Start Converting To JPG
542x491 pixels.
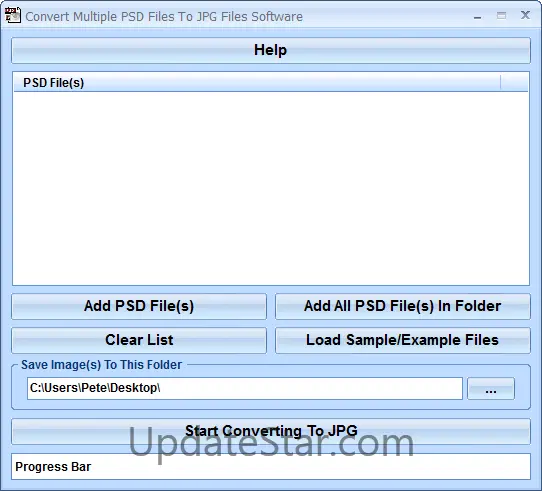click(271, 431)
